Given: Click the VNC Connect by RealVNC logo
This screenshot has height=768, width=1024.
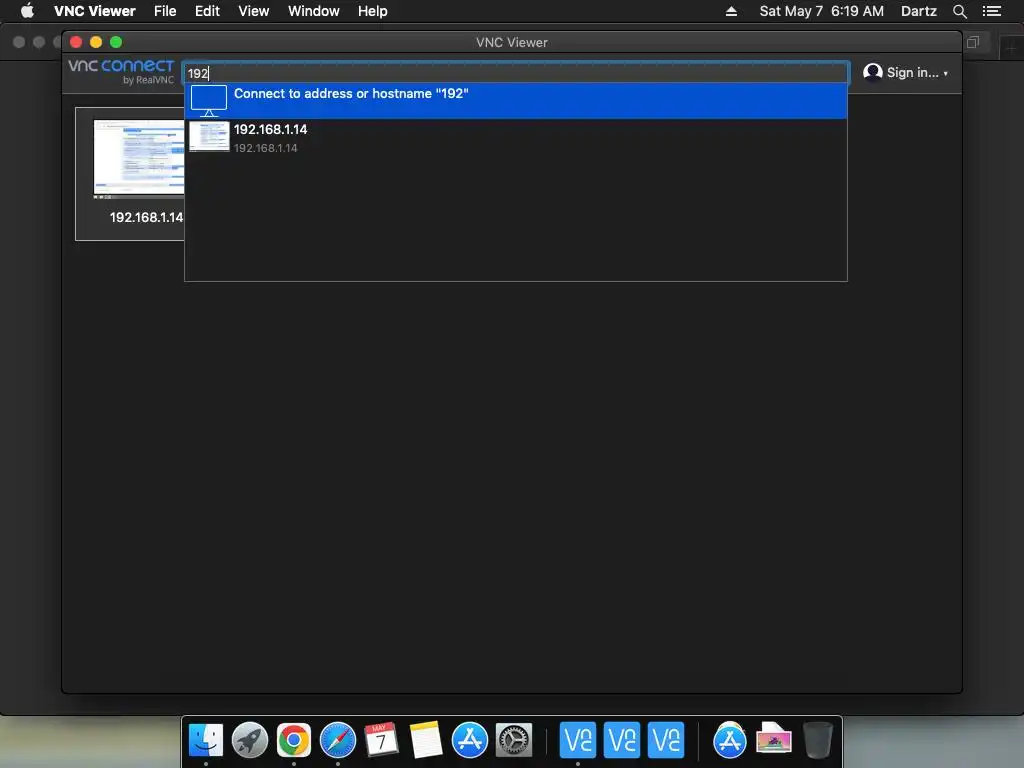Looking at the screenshot, I should (x=121, y=71).
